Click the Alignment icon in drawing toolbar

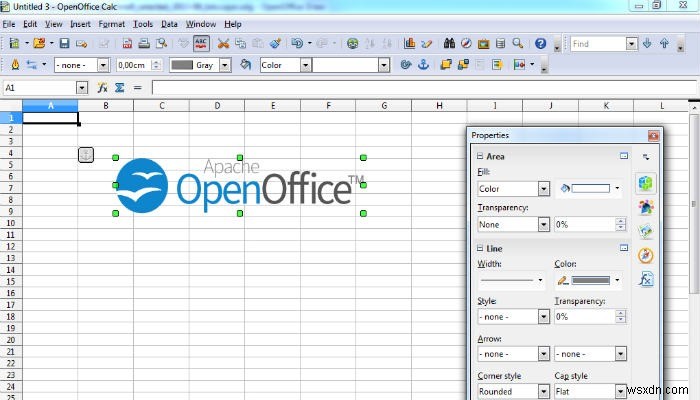click(519, 65)
